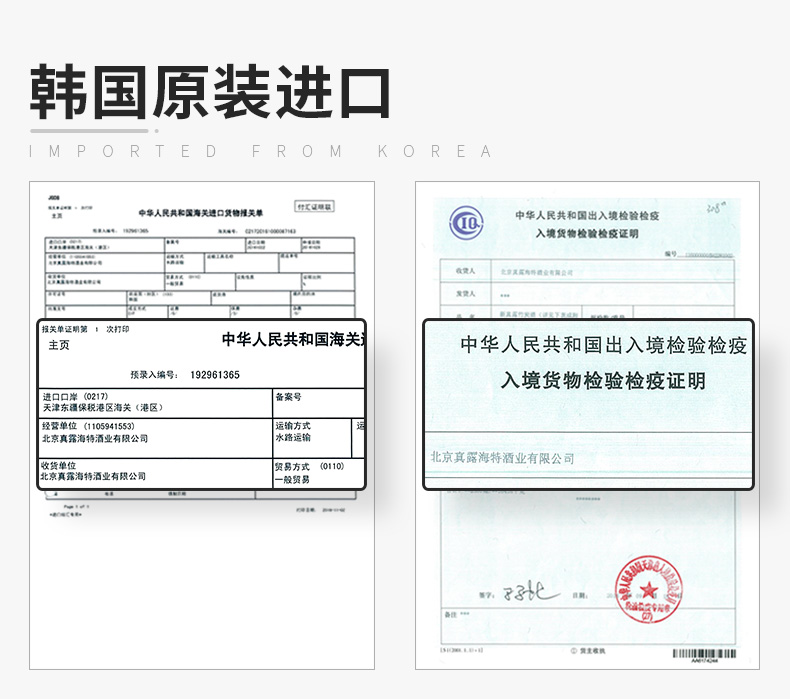
Task: Click the red official stamp seal
Action: point(648,589)
